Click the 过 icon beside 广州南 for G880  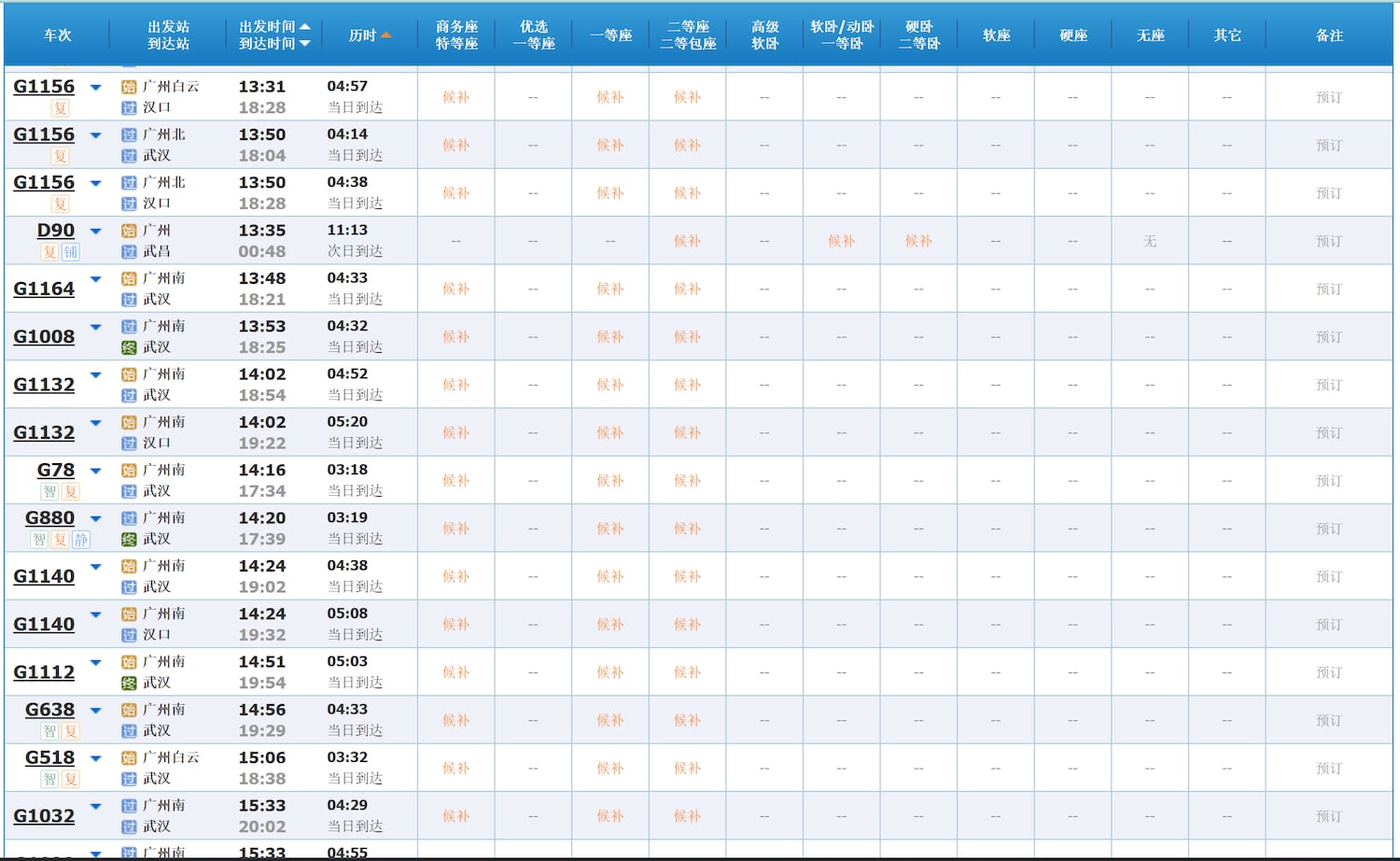(x=129, y=517)
